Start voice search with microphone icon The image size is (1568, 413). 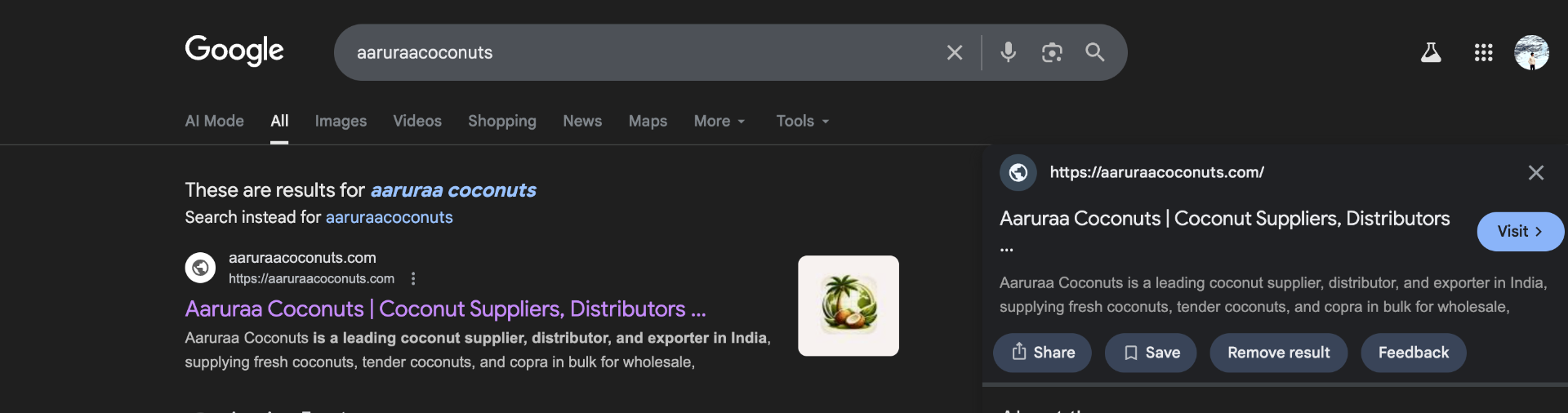(x=1009, y=52)
